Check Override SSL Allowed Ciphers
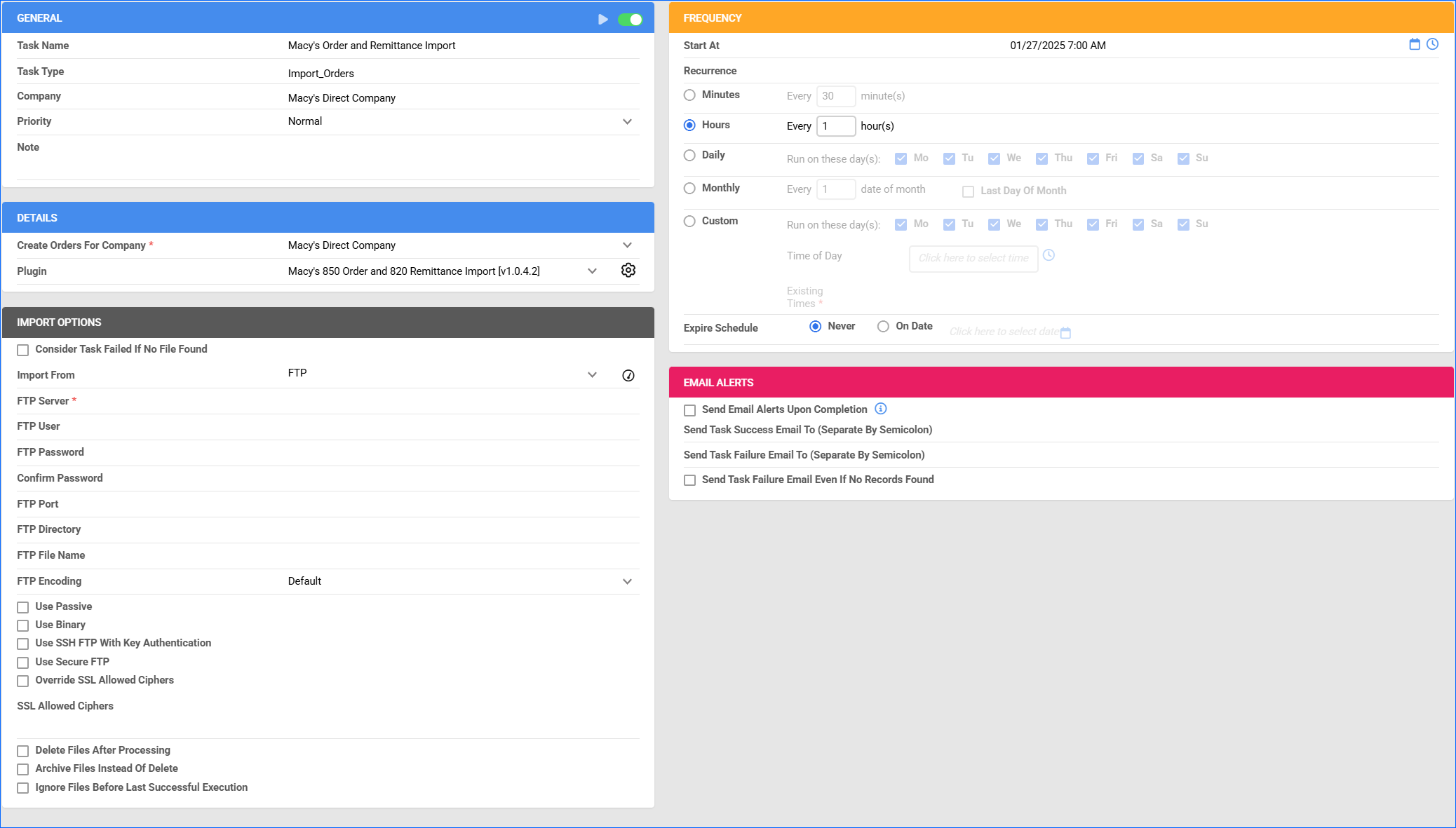Image resolution: width=1456 pixels, height=828 pixels. click(23, 681)
